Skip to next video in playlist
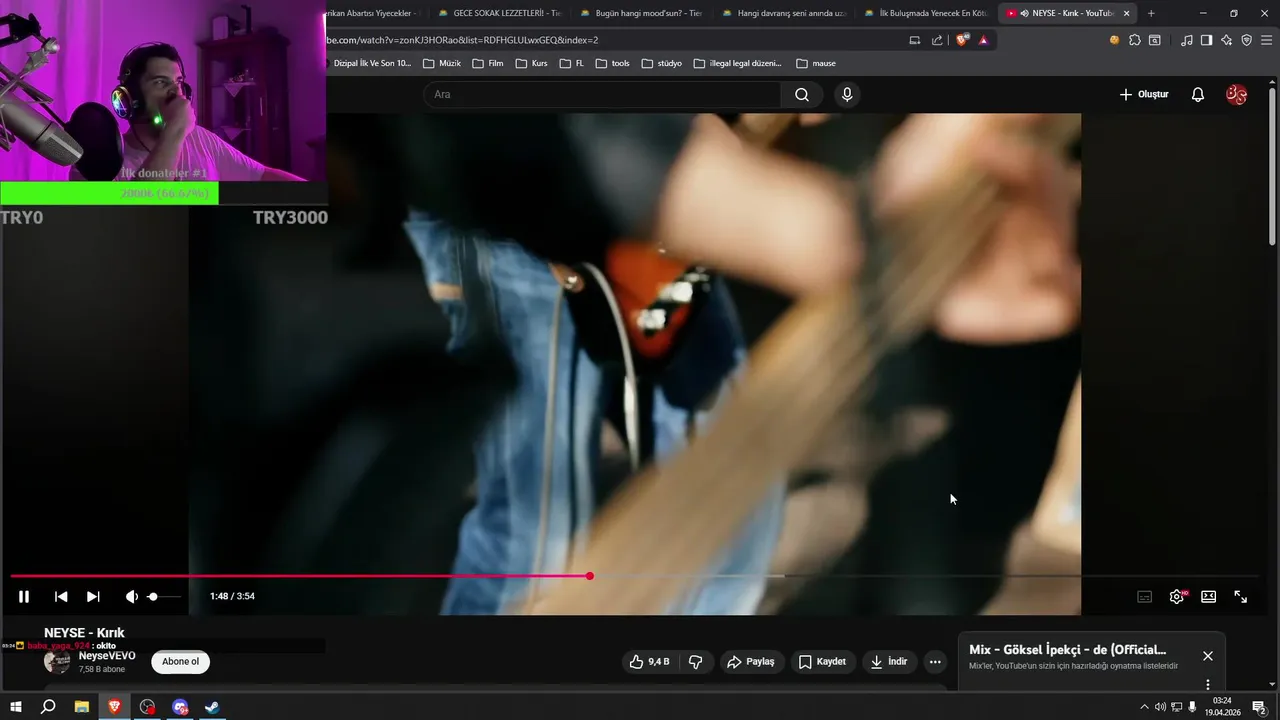This screenshot has height=720, width=1280. tap(93, 596)
